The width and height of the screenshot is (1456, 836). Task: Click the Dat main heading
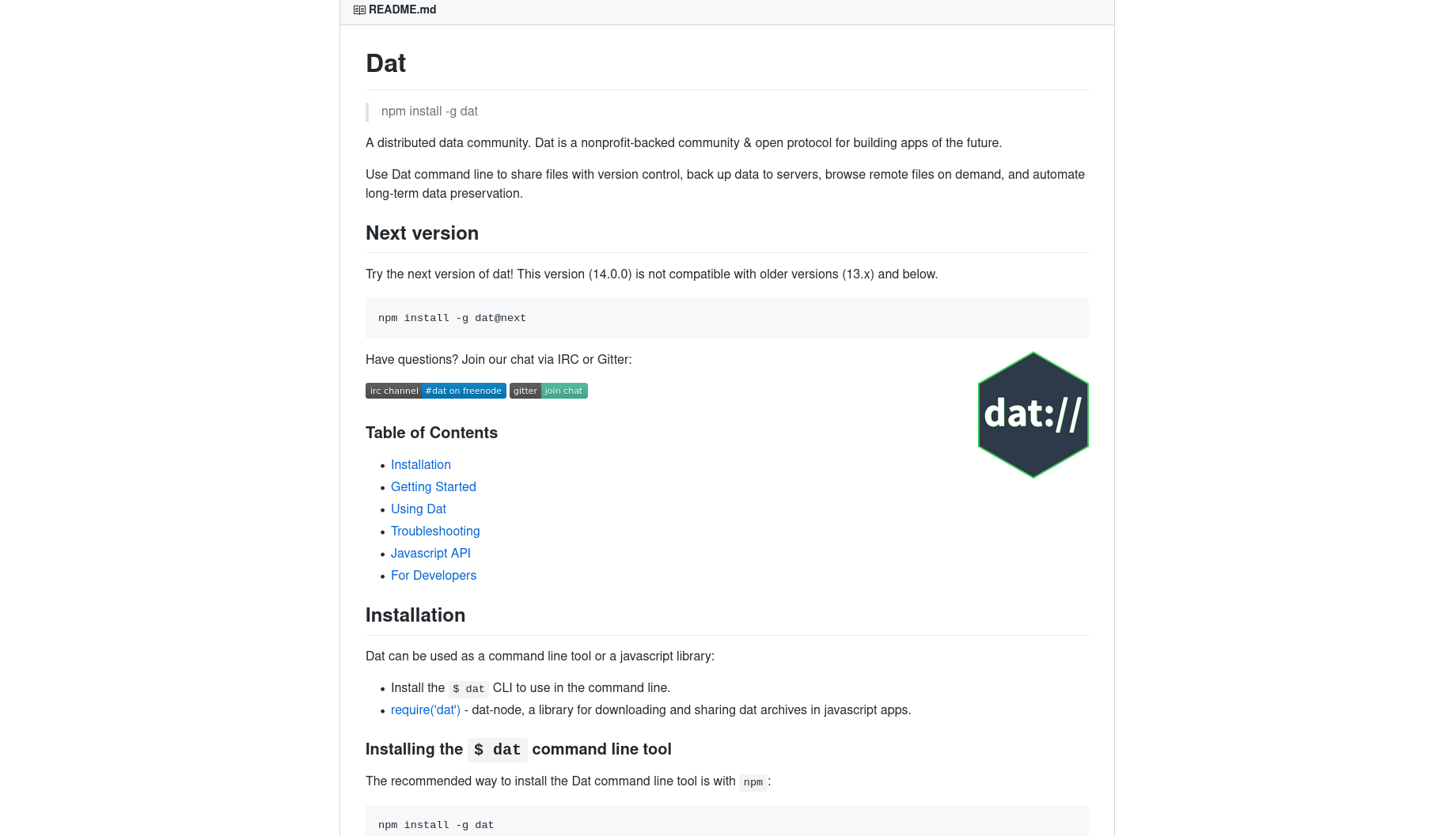pos(386,63)
